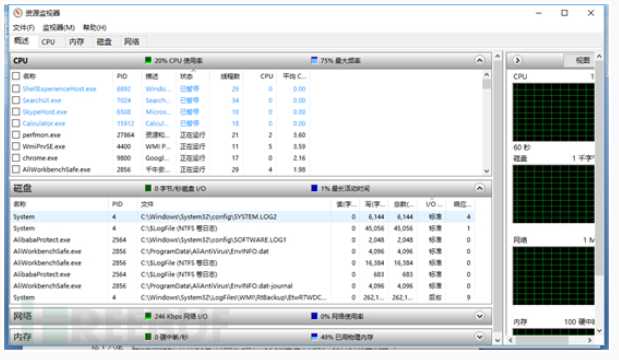Switch to the 磁盘 tab
The image size is (619, 360).
(x=104, y=41)
